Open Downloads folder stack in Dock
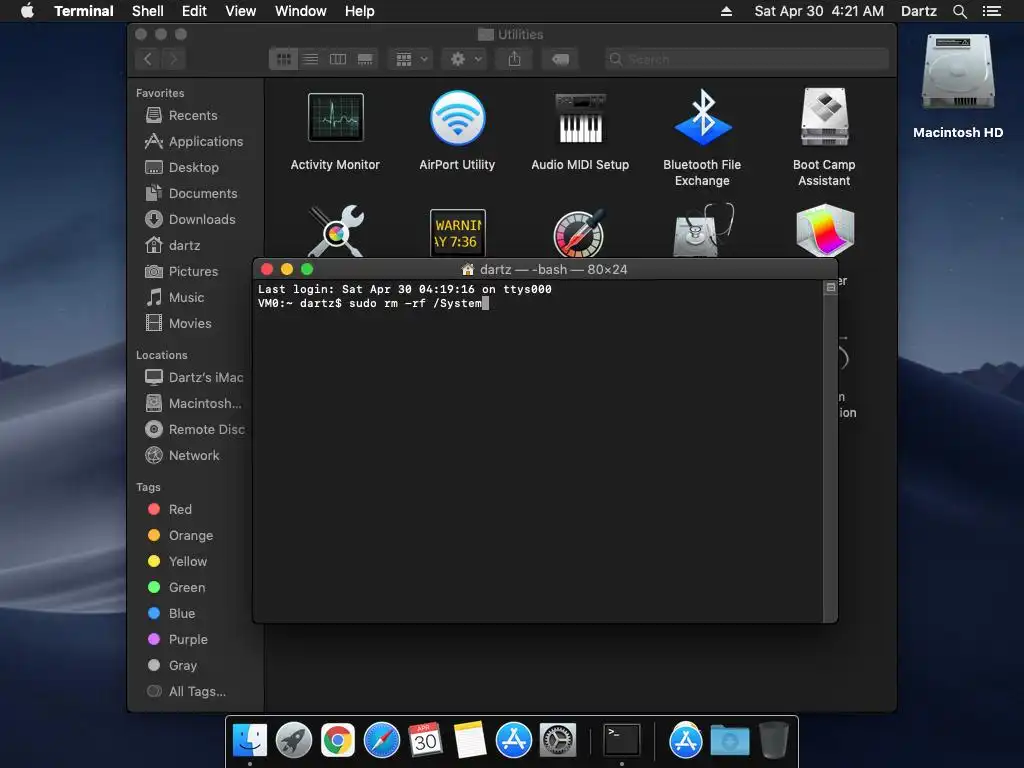1024x768 pixels. tap(729, 741)
